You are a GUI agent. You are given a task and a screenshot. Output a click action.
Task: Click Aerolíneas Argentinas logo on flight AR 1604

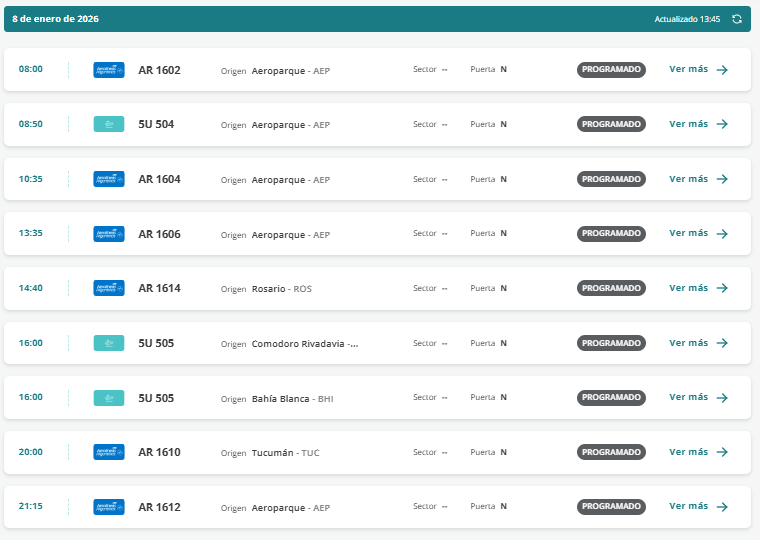(x=108, y=179)
